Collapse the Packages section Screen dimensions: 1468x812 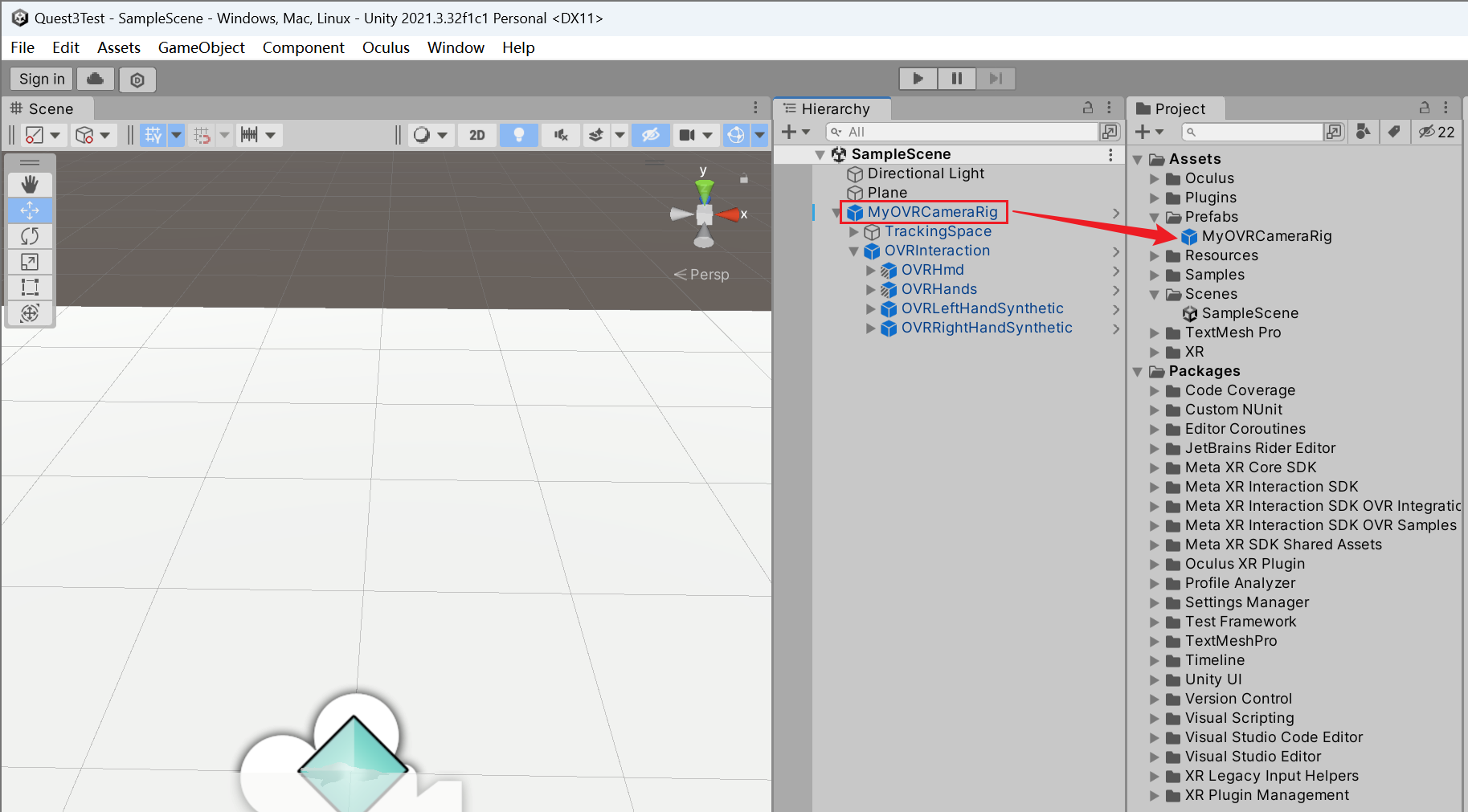pos(1138,372)
